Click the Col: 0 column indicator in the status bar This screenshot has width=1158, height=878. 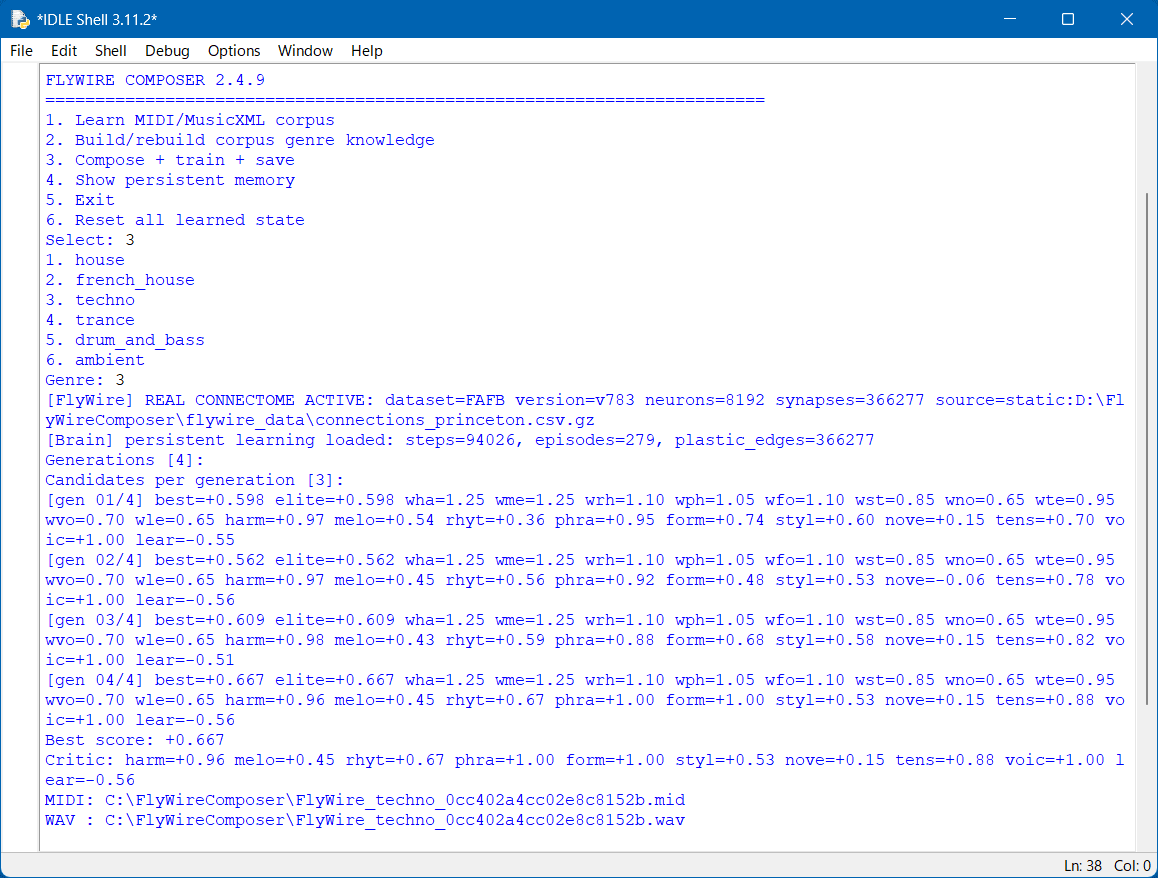click(x=1132, y=865)
